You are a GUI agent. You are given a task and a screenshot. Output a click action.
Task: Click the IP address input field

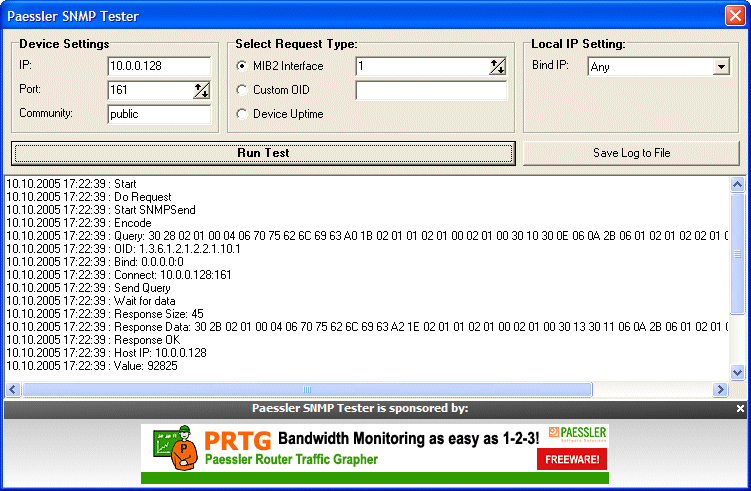pos(159,66)
